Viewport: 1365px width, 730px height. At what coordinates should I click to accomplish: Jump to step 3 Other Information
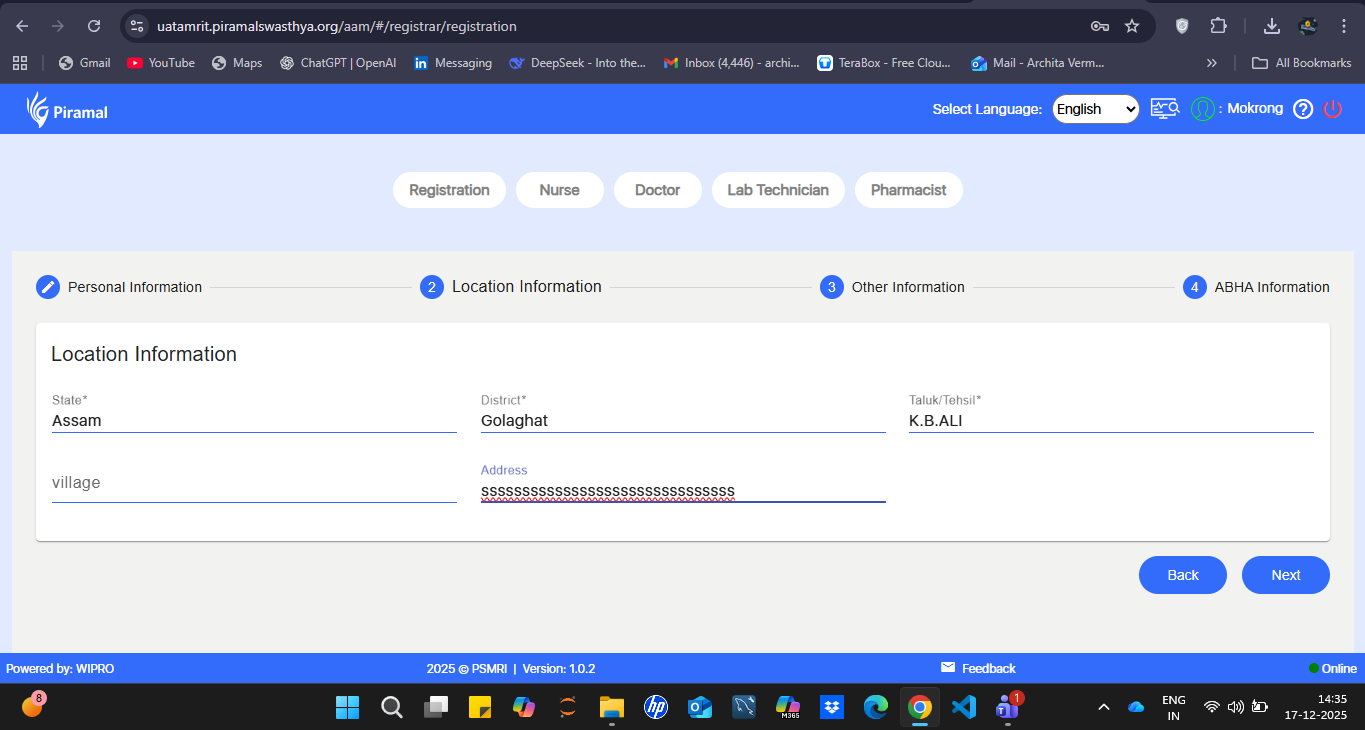click(x=894, y=287)
